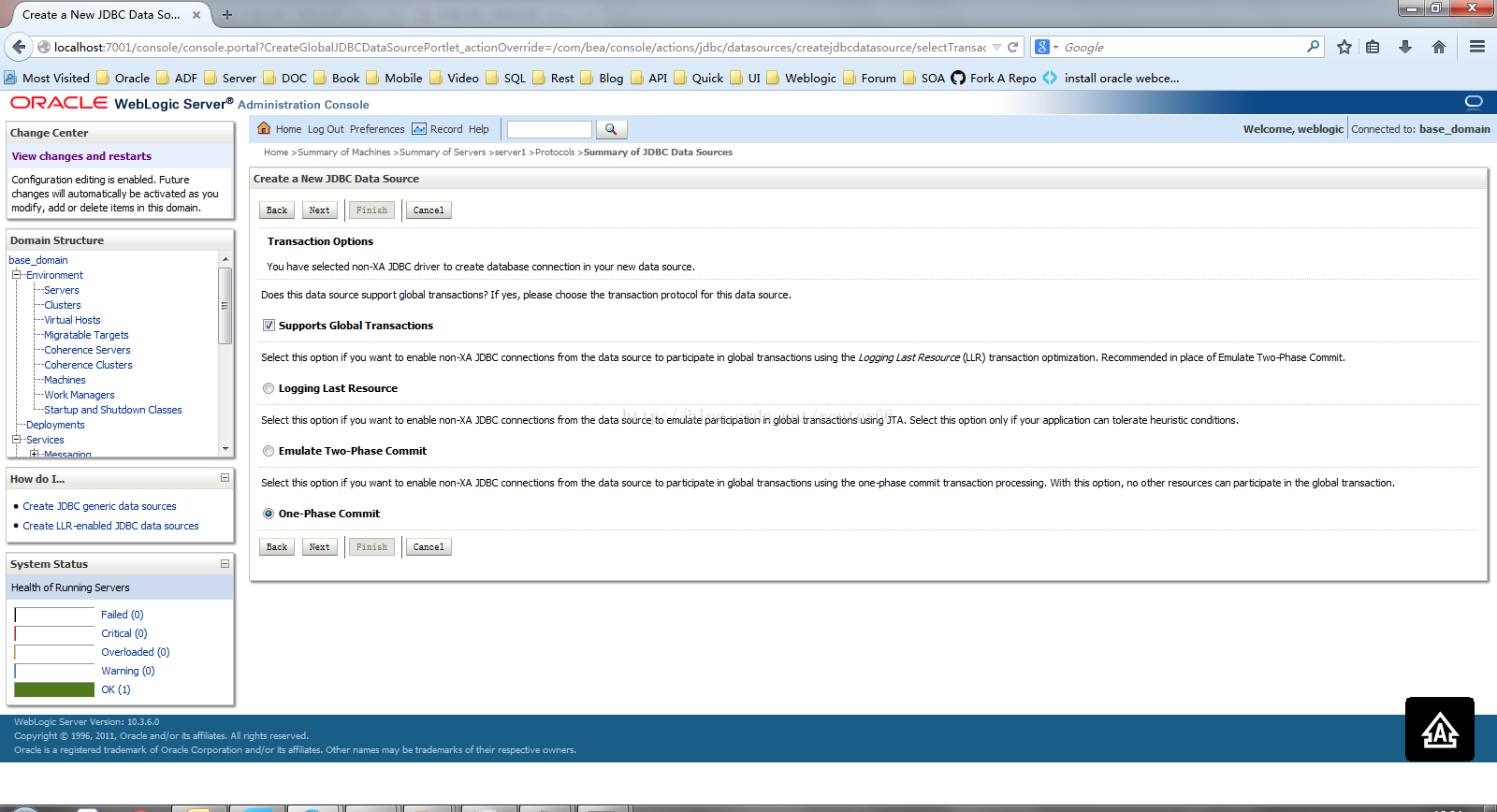Viewport: 1497px width, 812px height.
Task: Click the browser address URL field
Action: [519, 47]
